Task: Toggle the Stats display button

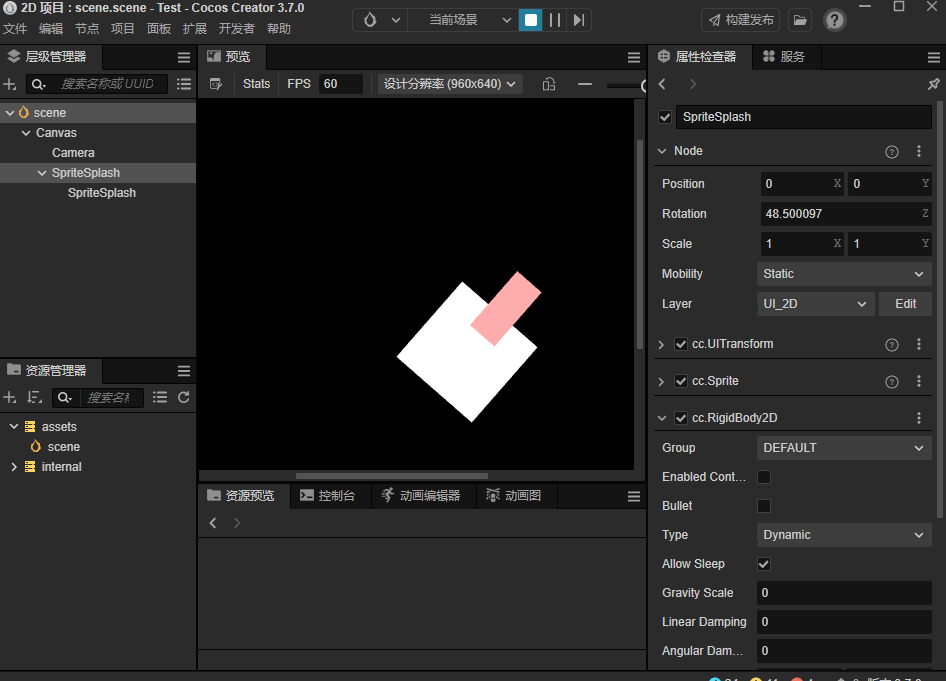Action: [x=256, y=84]
